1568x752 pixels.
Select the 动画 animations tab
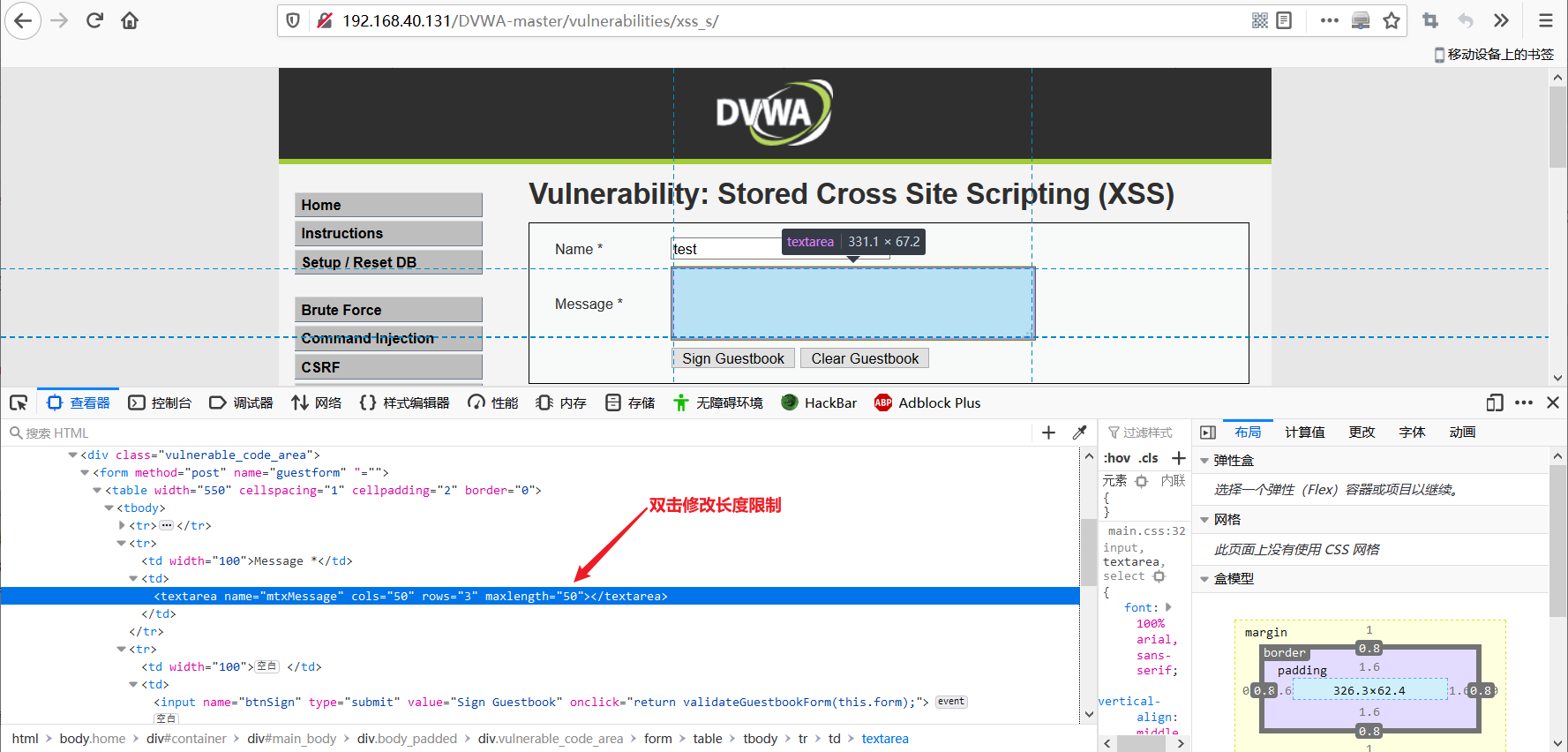1462,432
